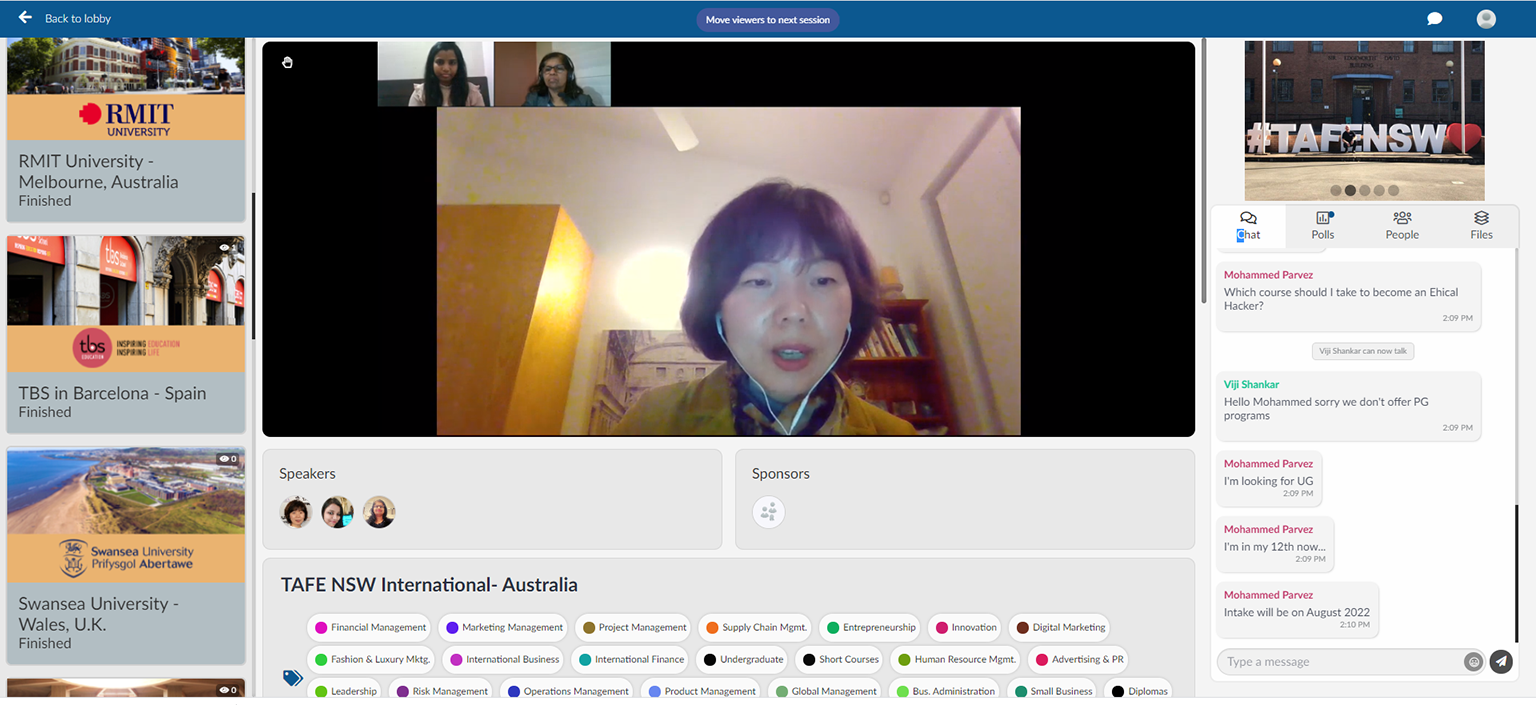Click the viewer count eye on the Swansea card
The width and height of the screenshot is (1536, 705).
(227, 459)
